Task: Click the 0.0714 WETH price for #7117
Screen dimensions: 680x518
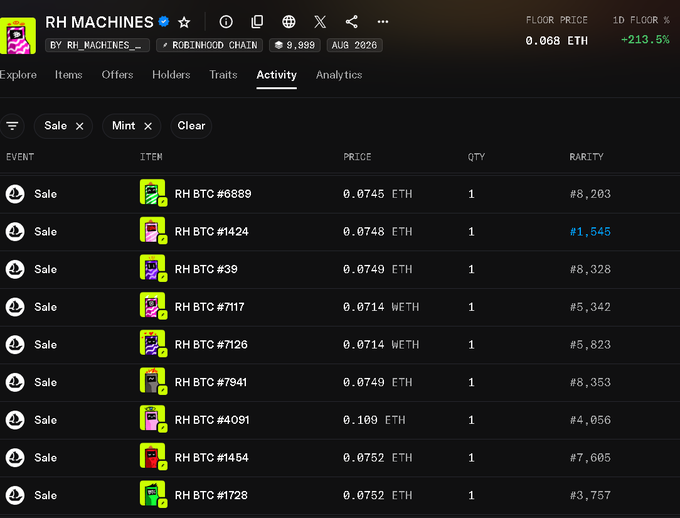Action: (x=381, y=307)
